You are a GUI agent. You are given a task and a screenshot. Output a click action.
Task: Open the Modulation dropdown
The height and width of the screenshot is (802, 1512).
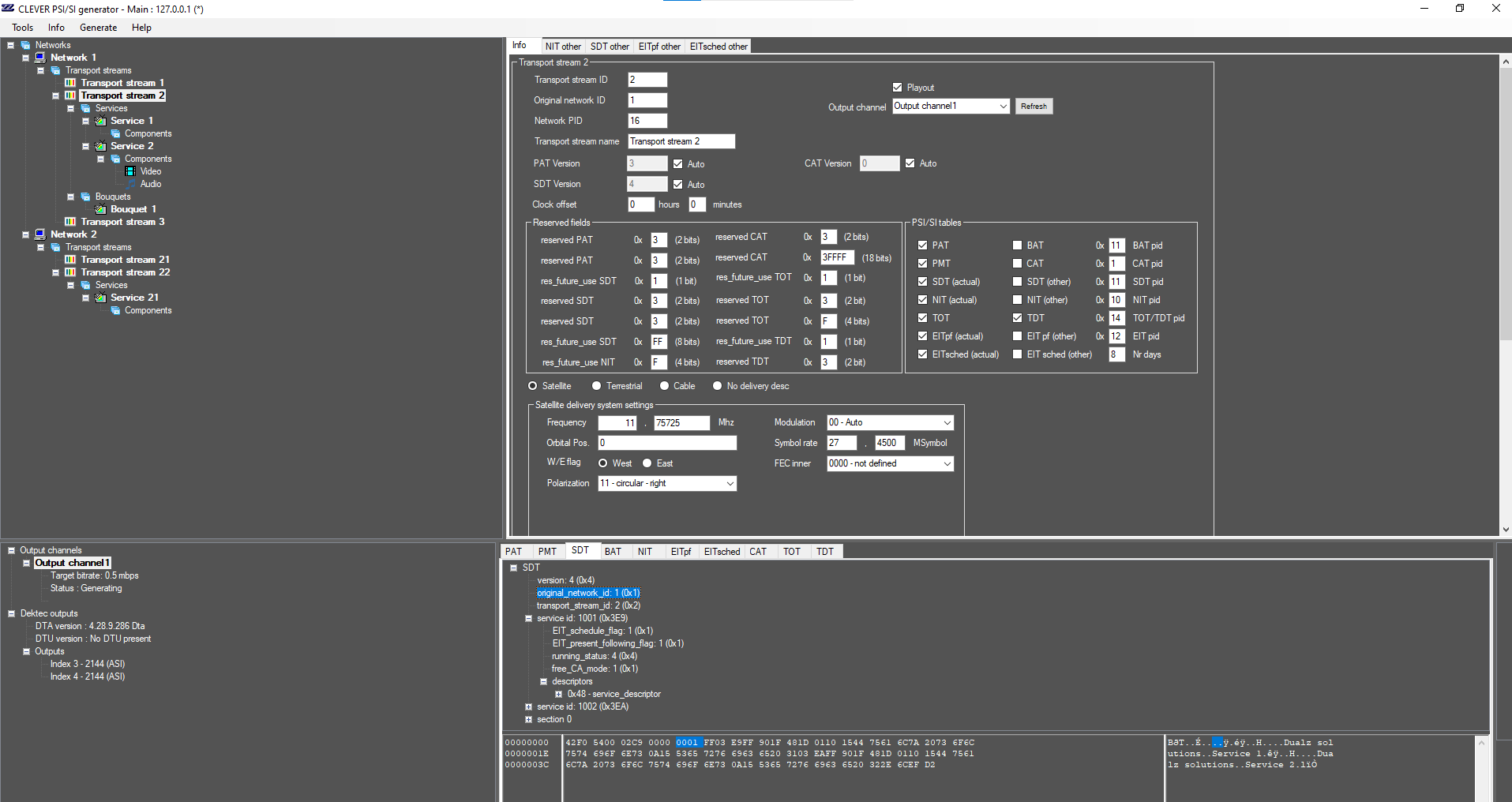coord(947,423)
